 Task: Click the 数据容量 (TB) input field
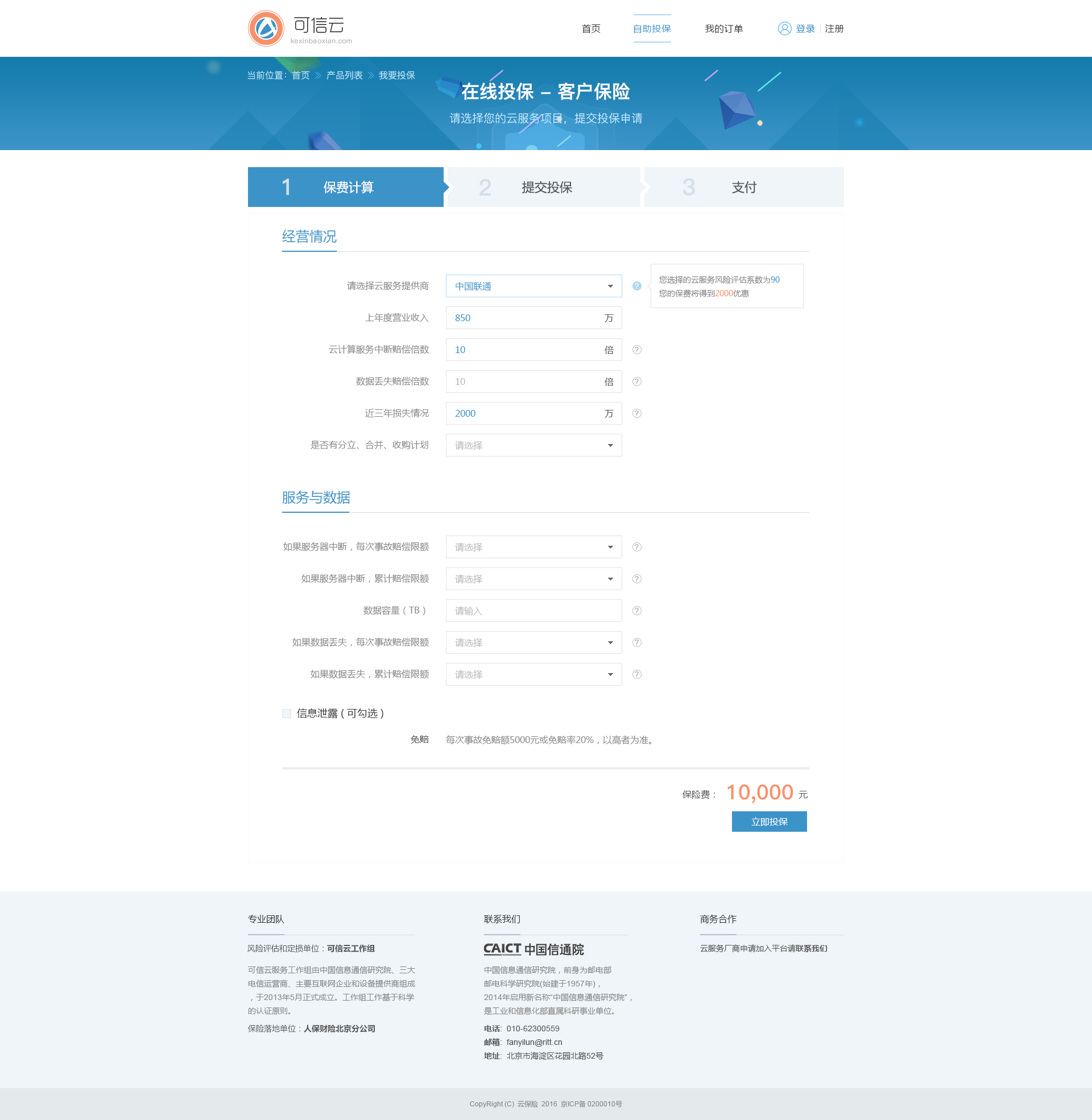(x=533, y=611)
